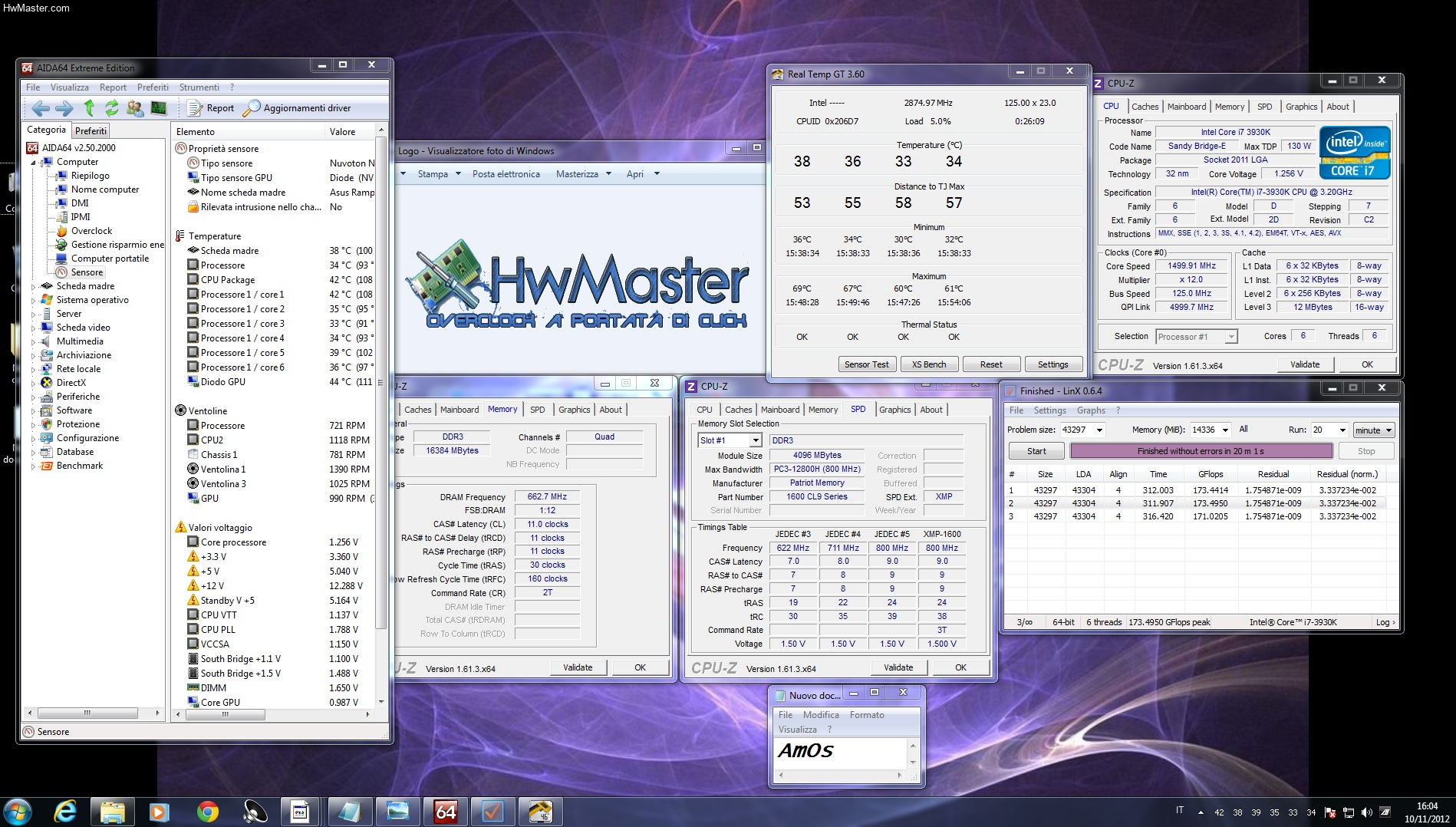Select DirectX in the AIDA64 tree
This screenshot has height=827, width=1456.
(71, 383)
